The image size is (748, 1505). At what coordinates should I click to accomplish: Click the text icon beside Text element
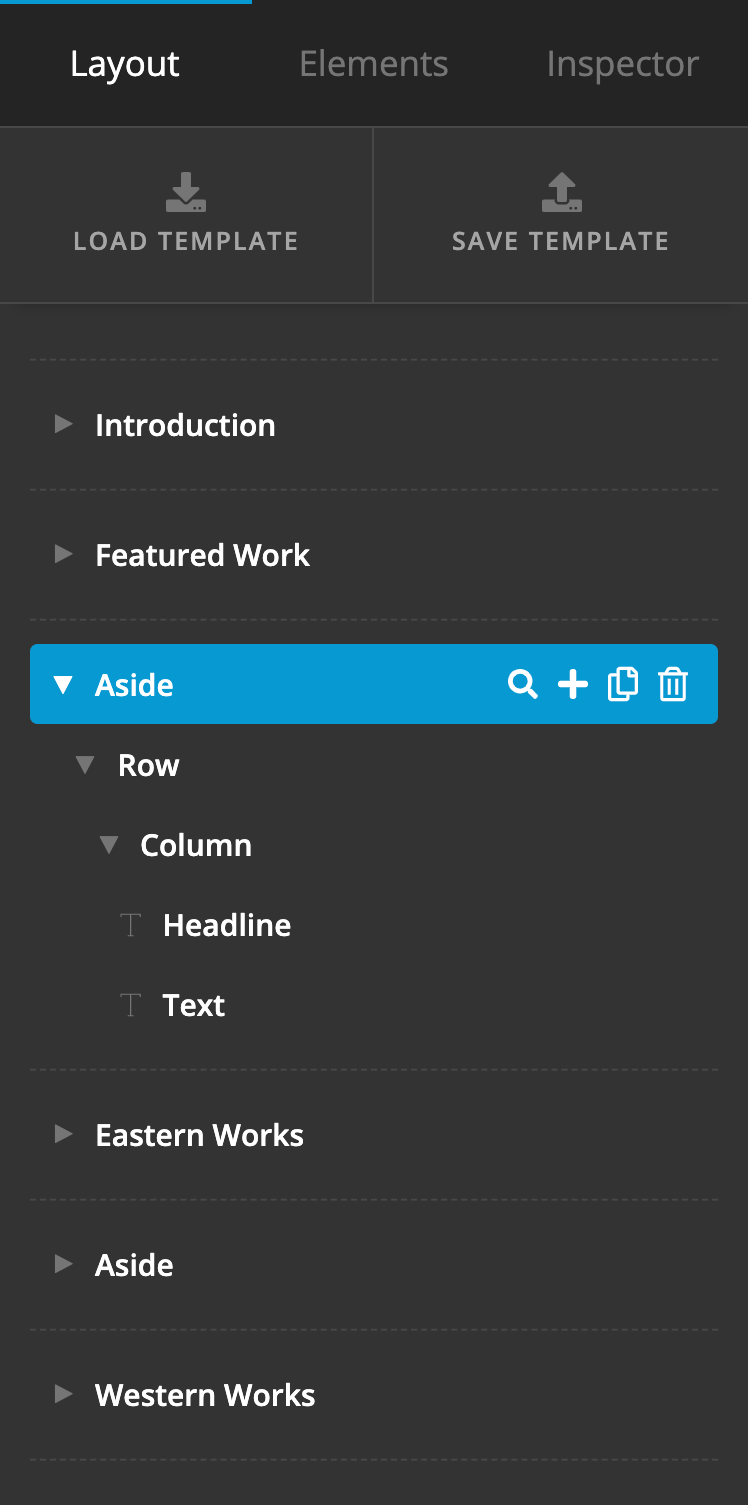130,1004
